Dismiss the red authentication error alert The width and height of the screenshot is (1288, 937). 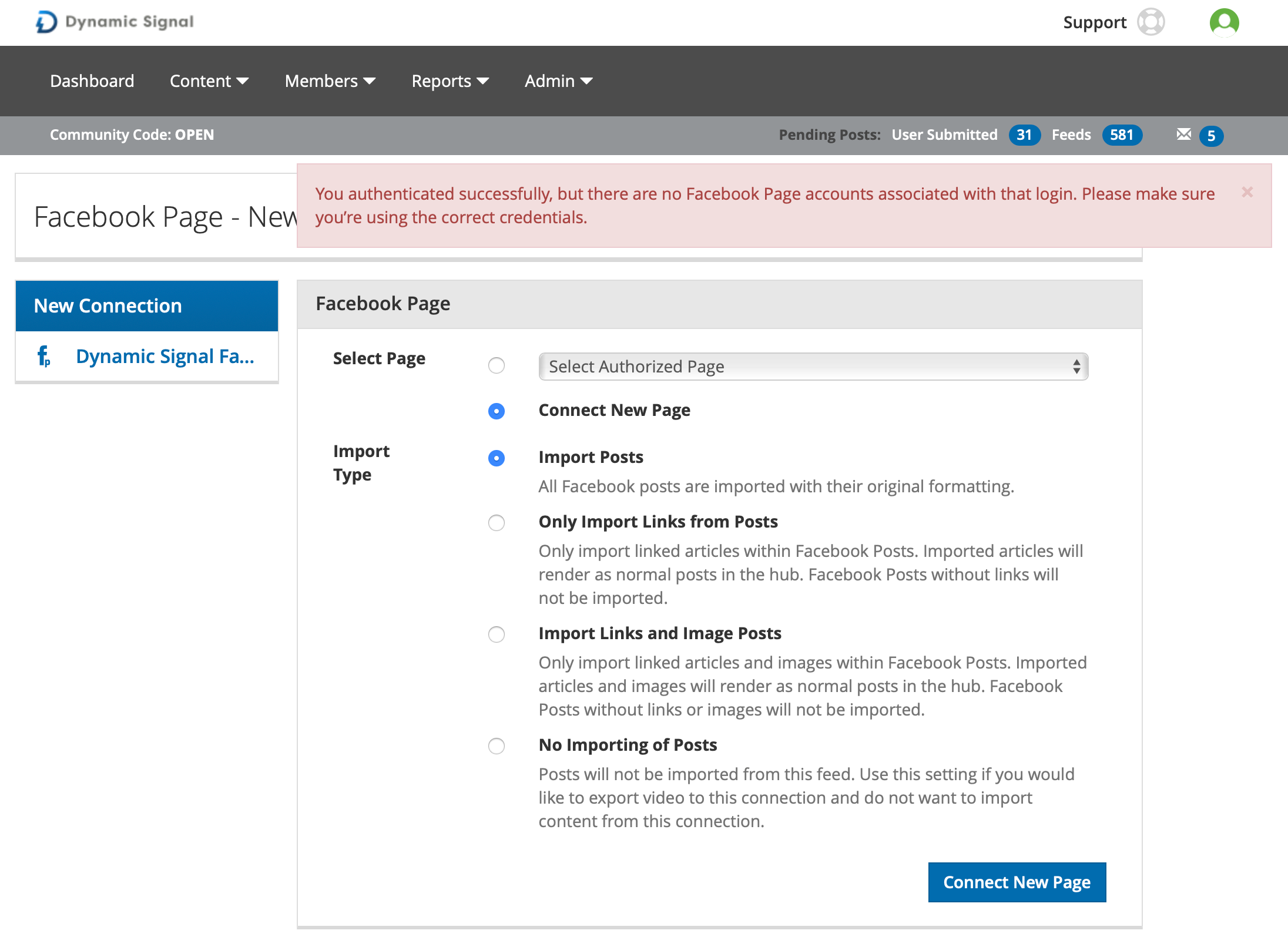[x=1247, y=192]
